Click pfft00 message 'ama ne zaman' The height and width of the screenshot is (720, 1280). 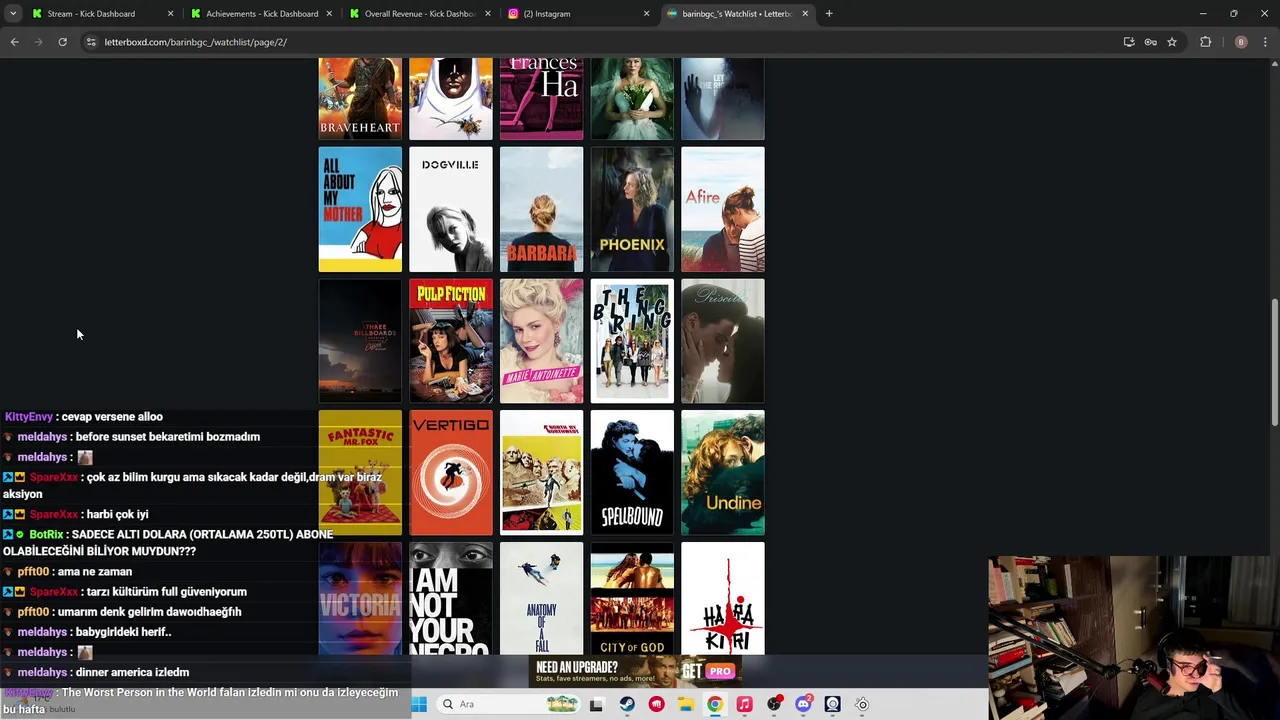tap(95, 571)
